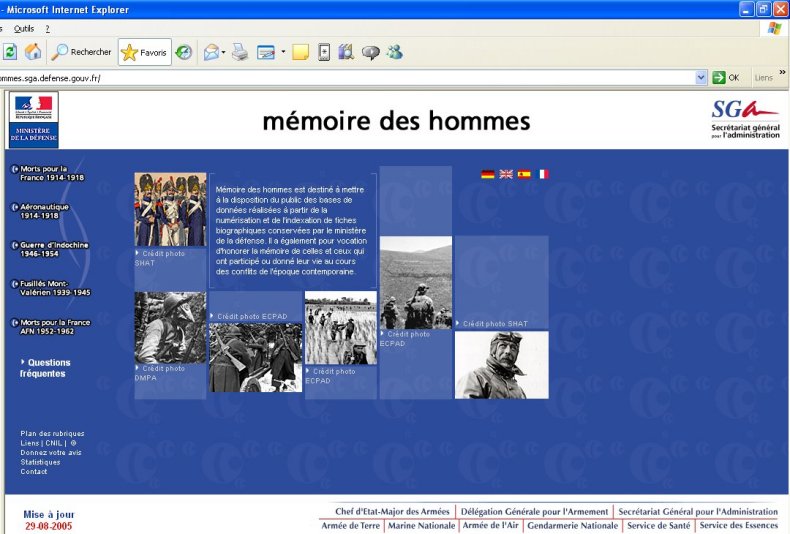Expand the Mail icon dropdown arrow
The width and height of the screenshot is (790, 534).
click(x=223, y=52)
